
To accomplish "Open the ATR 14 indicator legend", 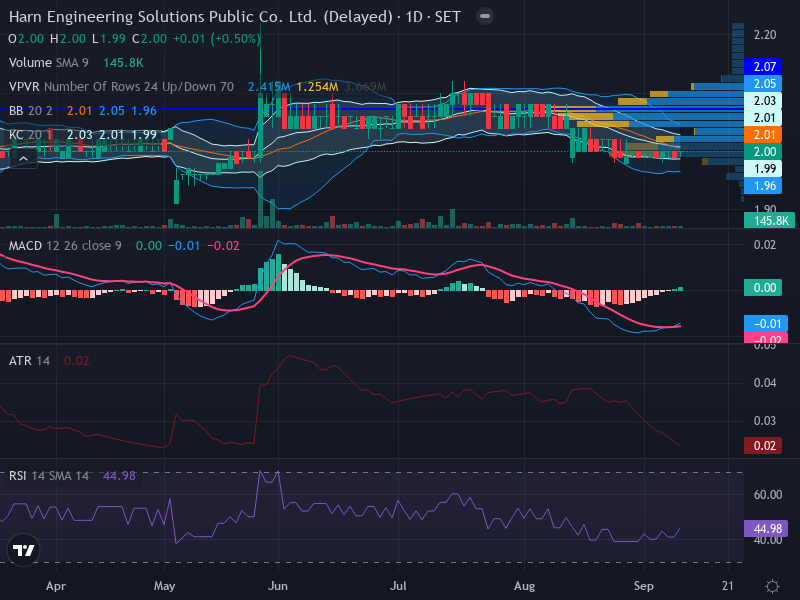I will click(29, 361).
